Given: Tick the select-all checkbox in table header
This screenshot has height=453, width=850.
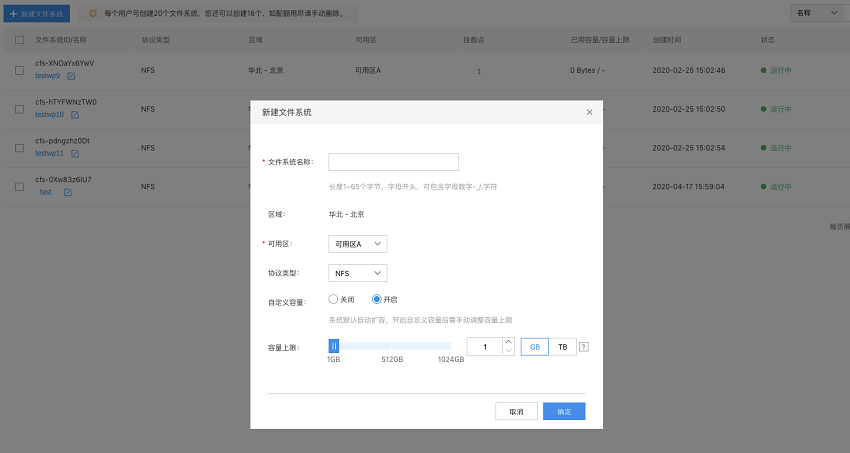Looking at the screenshot, I should click(20, 40).
